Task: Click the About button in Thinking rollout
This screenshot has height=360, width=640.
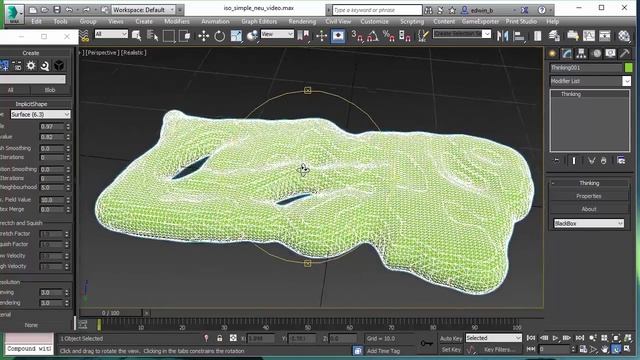Action: pyautogui.click(x=589, y=209)
